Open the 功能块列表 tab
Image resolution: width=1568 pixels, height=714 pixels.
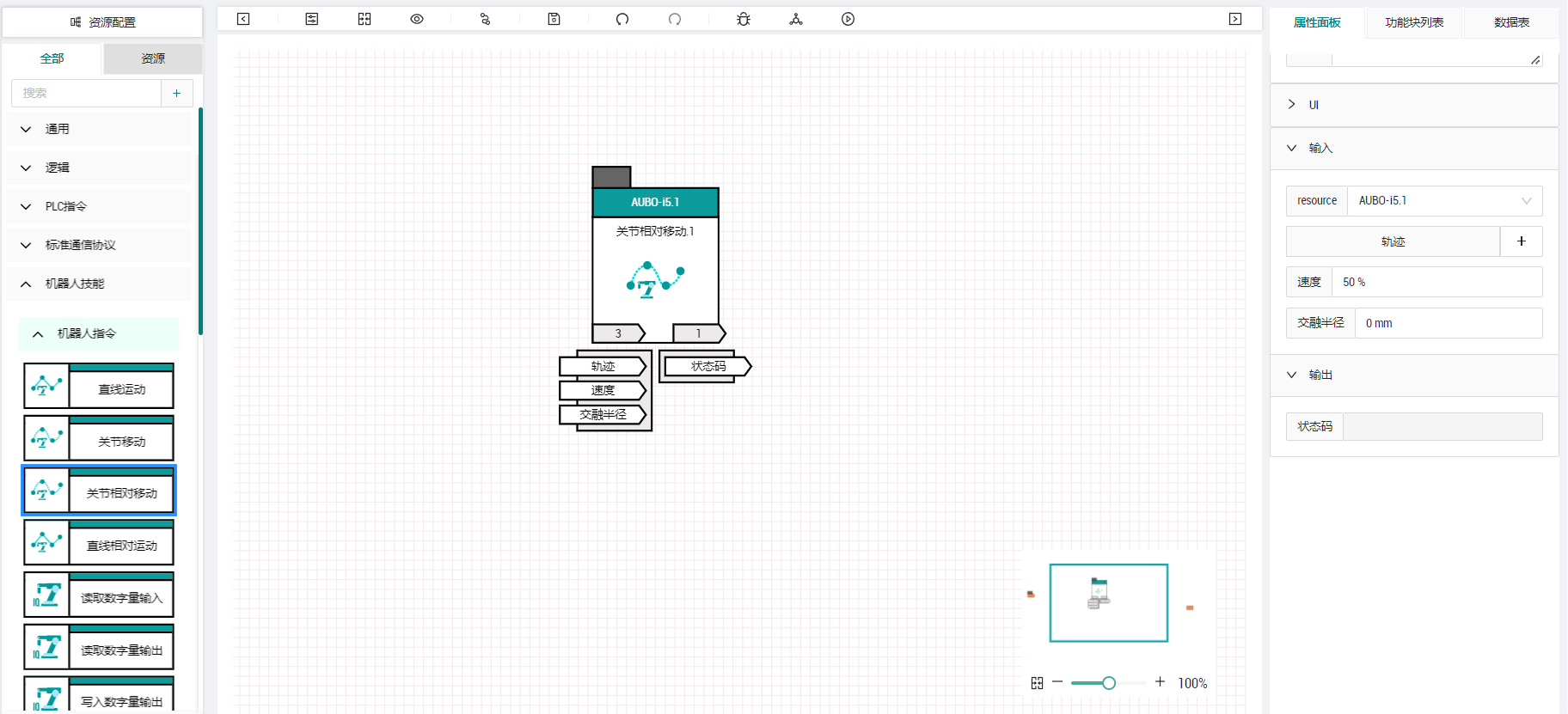pos(1414,22)
